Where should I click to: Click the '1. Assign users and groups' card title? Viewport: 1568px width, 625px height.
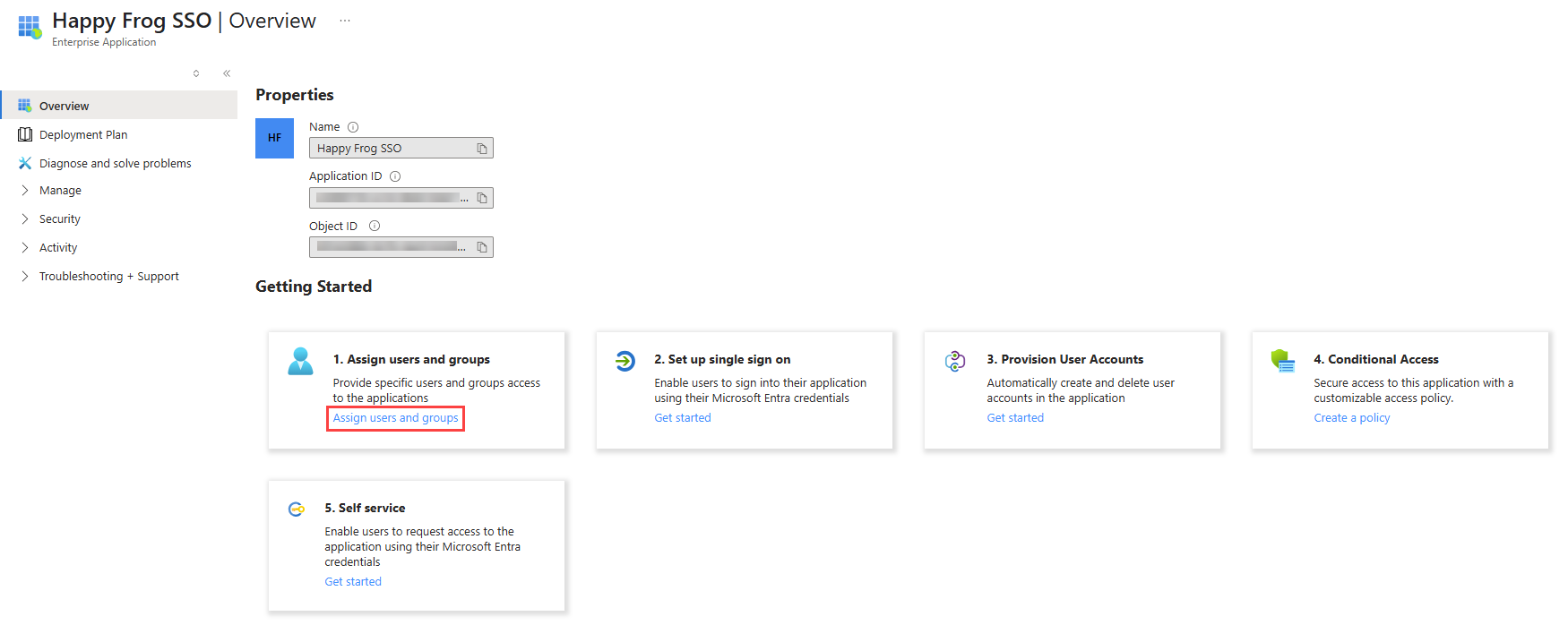411,360
